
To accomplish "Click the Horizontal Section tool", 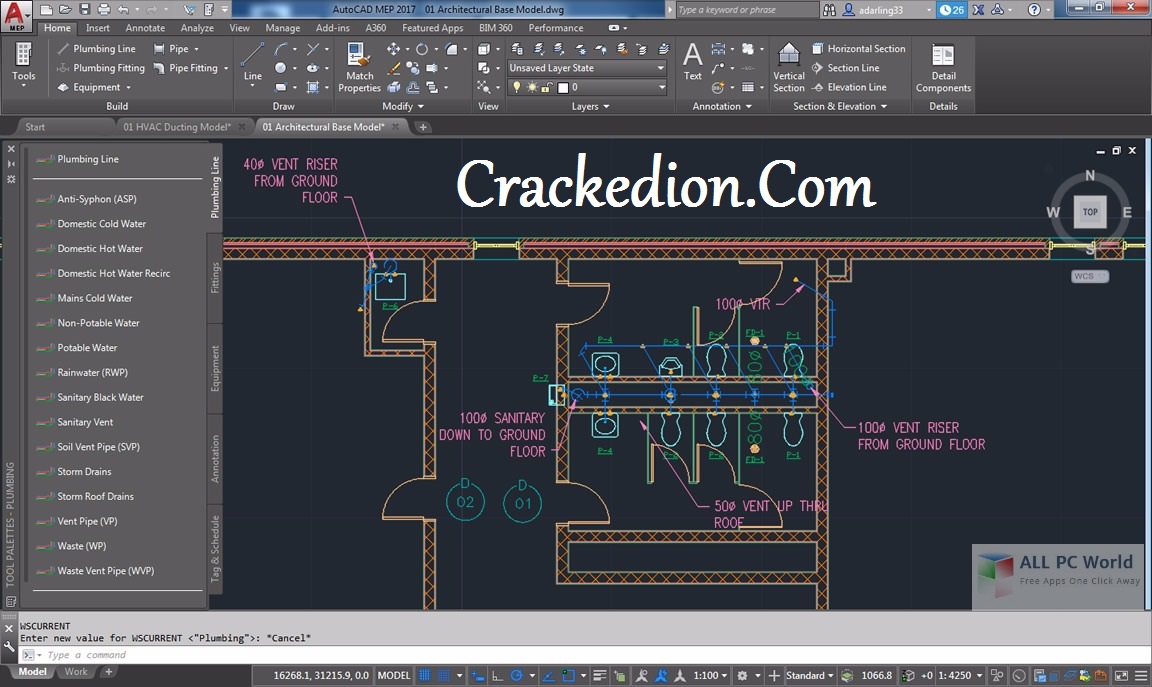I will (x=858, y=48).
